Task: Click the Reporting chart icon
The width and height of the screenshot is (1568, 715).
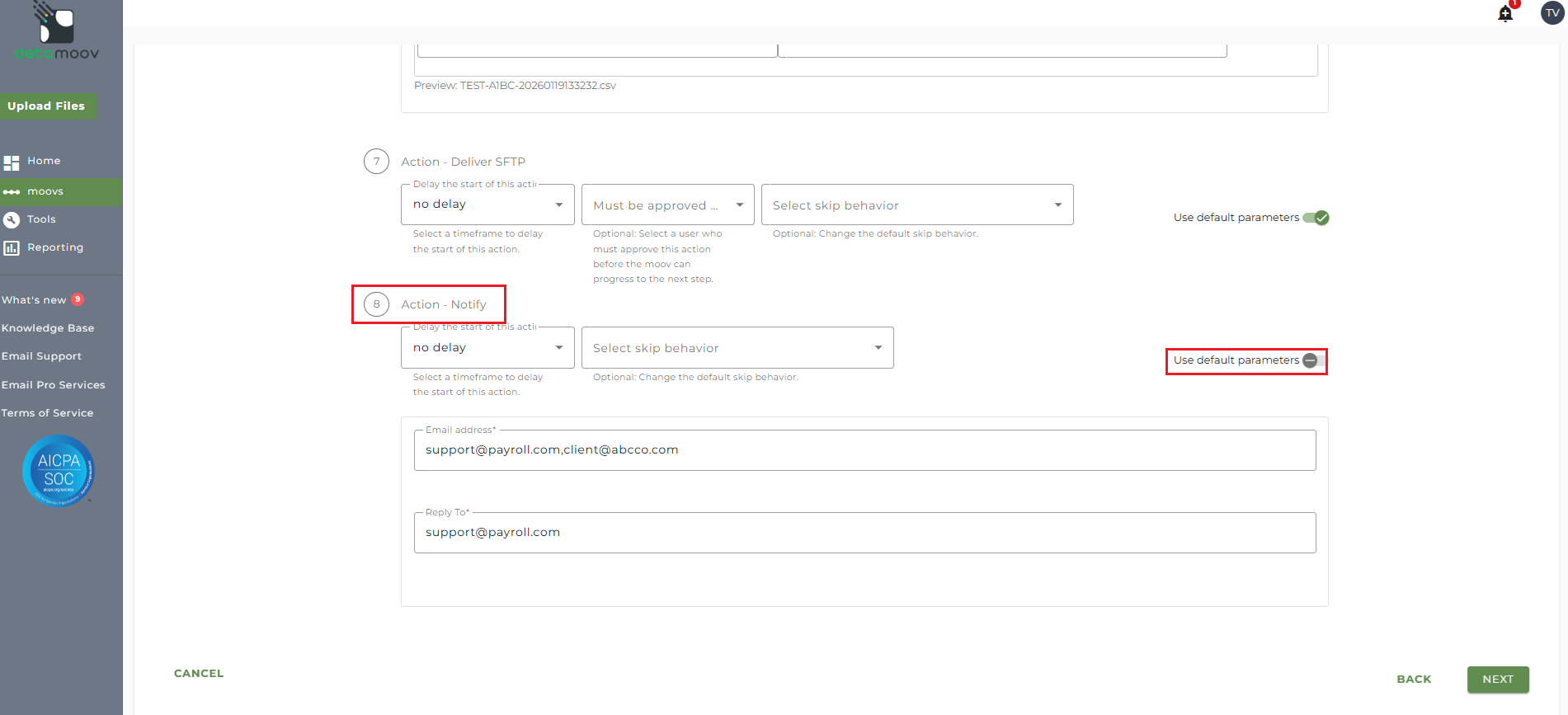Action: [x=12, y=247]
